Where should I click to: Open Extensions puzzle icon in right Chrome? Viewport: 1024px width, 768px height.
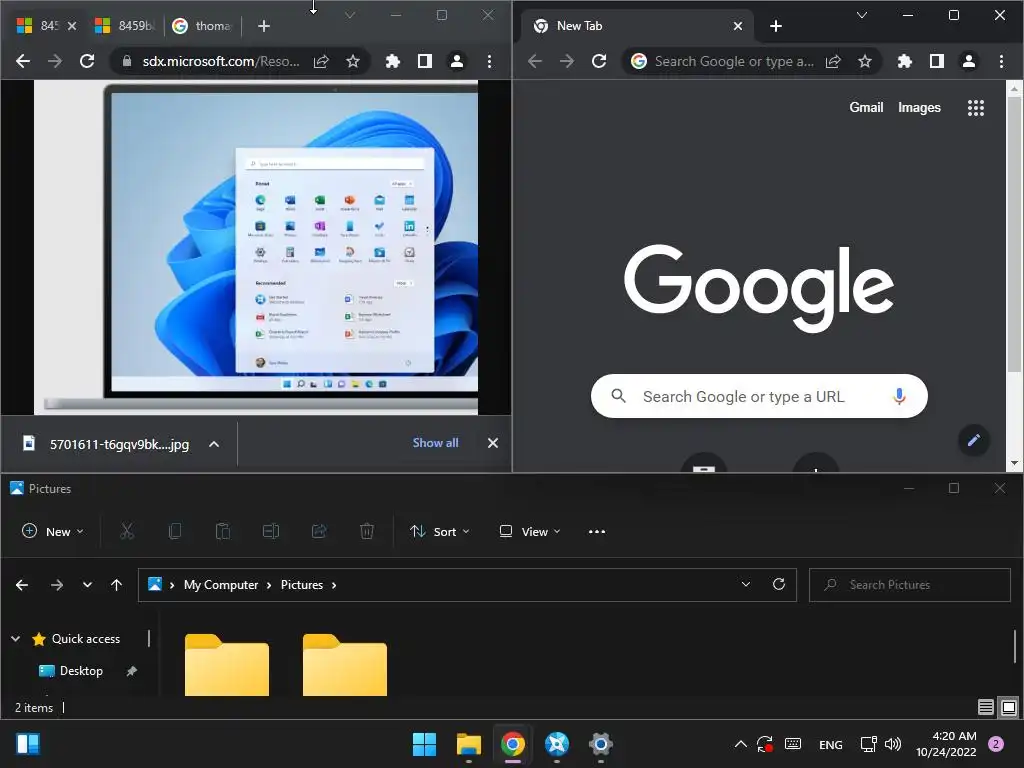(904, 61)
